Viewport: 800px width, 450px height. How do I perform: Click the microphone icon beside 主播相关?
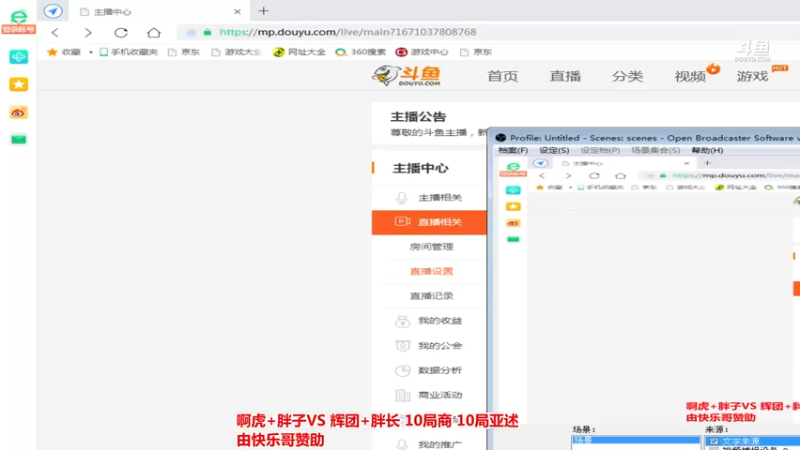point(402,197)
